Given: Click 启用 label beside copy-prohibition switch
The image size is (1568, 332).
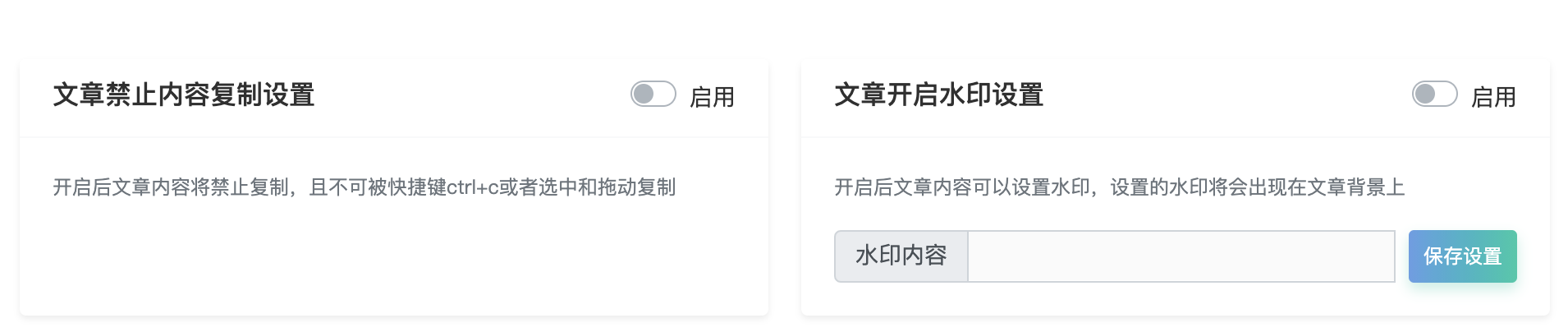Looking at the screenshot, I should (x=712, y=97).
